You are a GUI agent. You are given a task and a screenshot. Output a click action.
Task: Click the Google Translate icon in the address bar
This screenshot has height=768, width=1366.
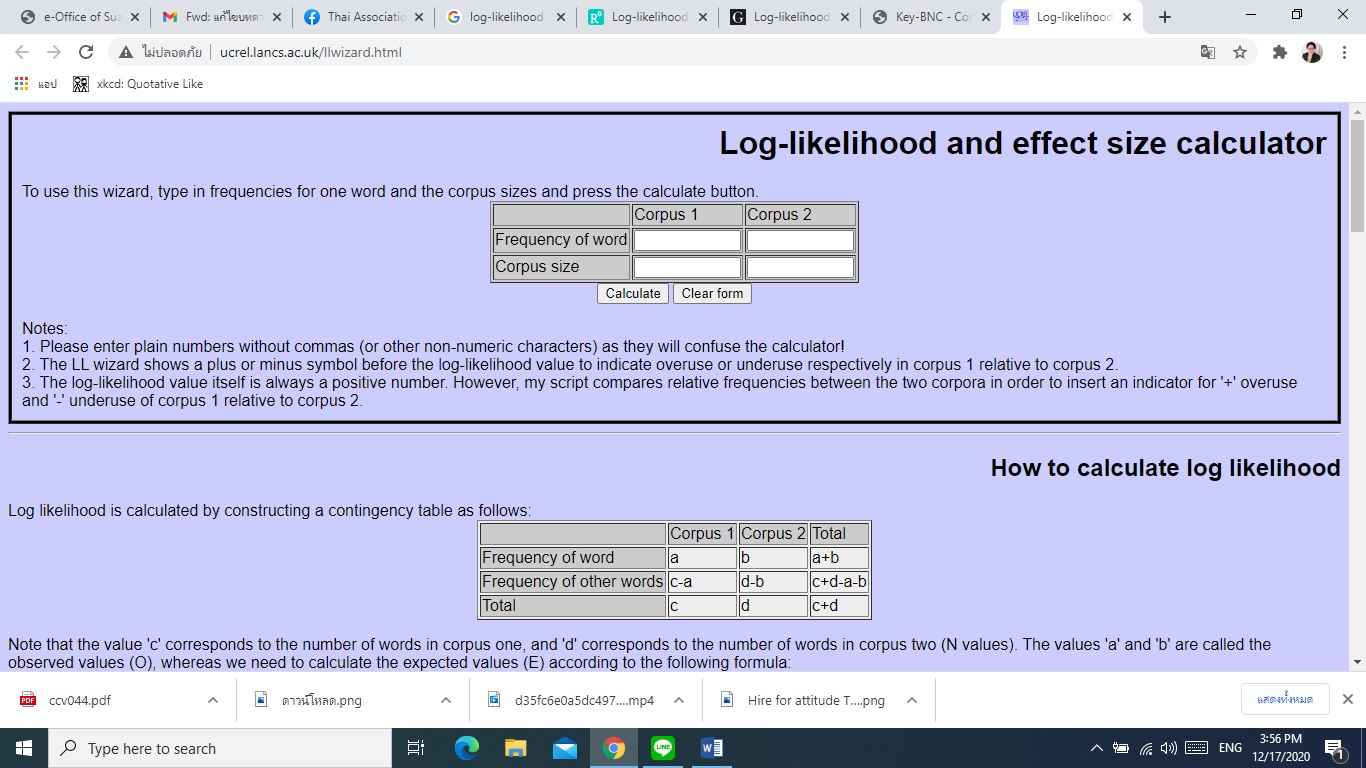pos(1208,52)
